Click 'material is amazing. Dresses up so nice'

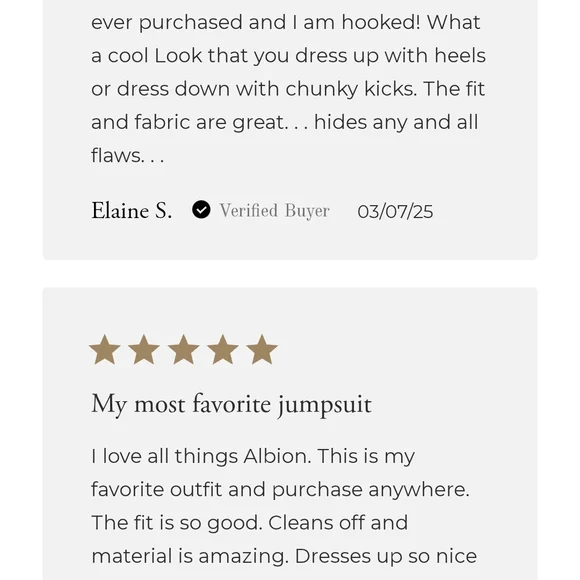284,556
